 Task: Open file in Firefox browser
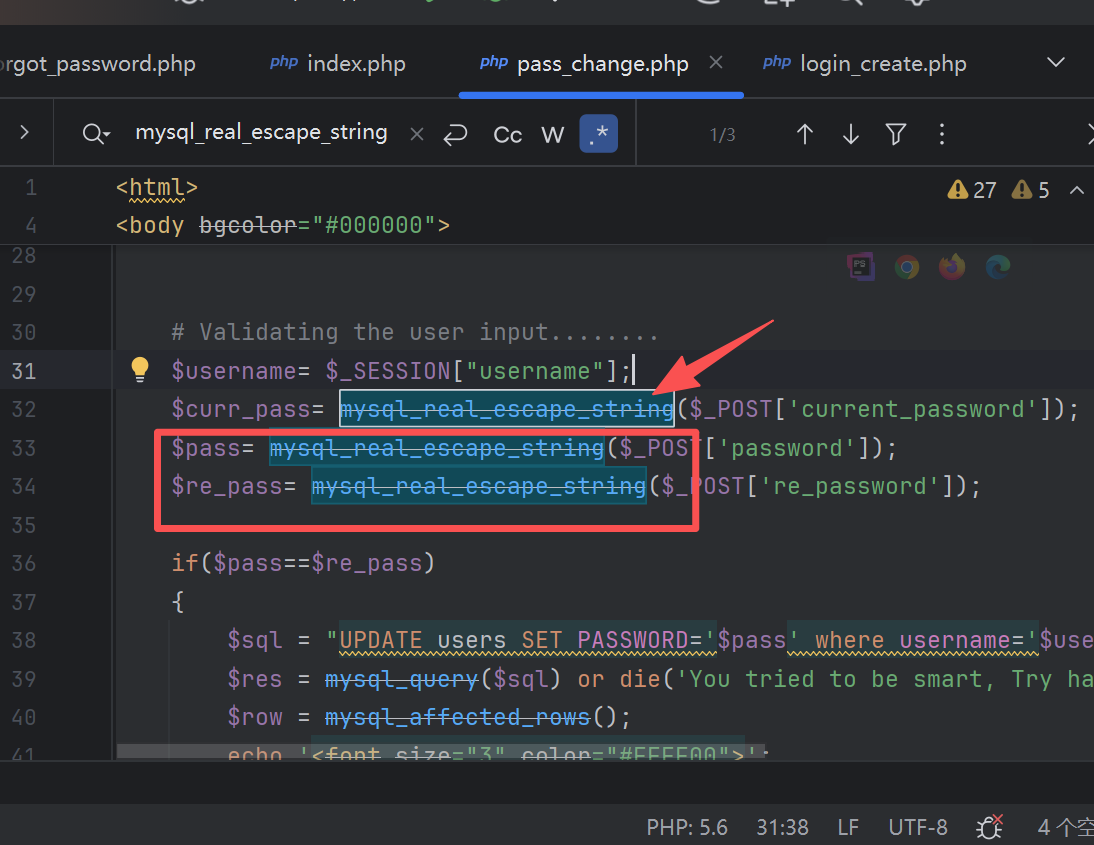coord(952,267)
